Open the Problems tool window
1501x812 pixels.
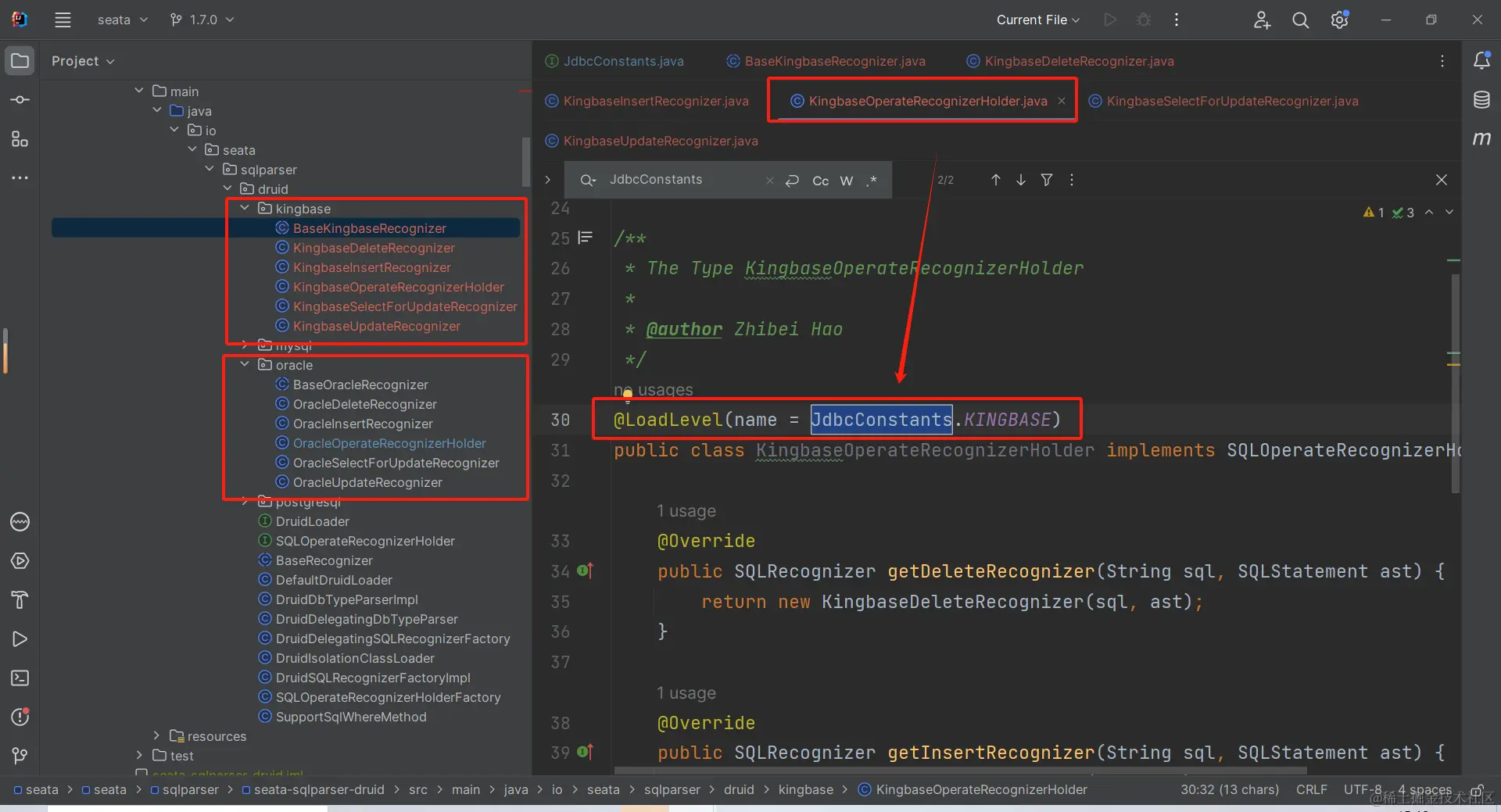20,717
